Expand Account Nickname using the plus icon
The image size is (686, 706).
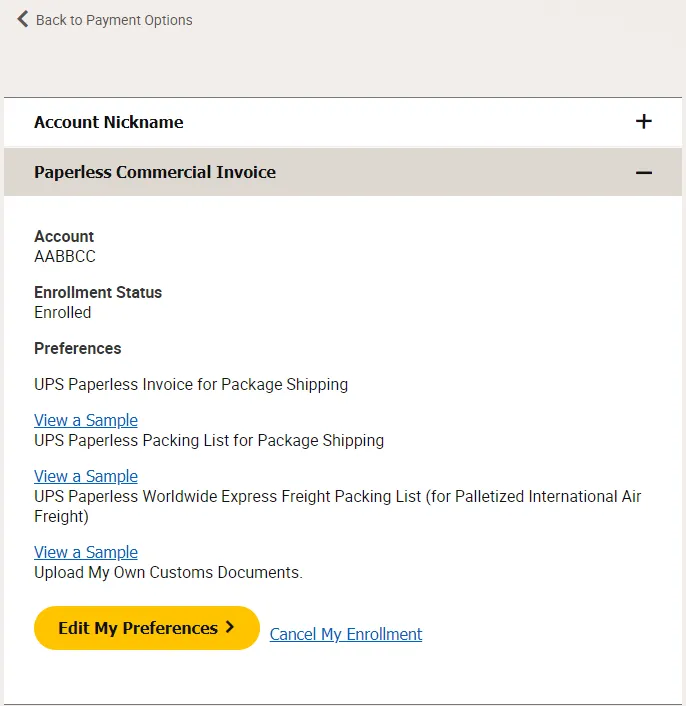[644, 122]
